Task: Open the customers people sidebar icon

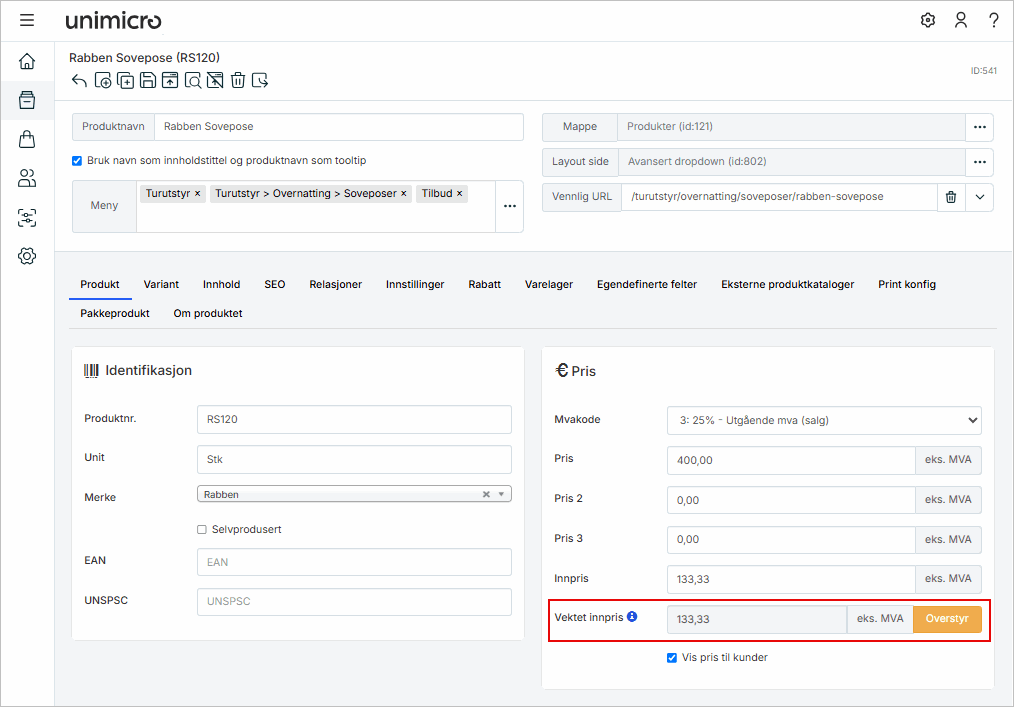Action: point(27,178)
